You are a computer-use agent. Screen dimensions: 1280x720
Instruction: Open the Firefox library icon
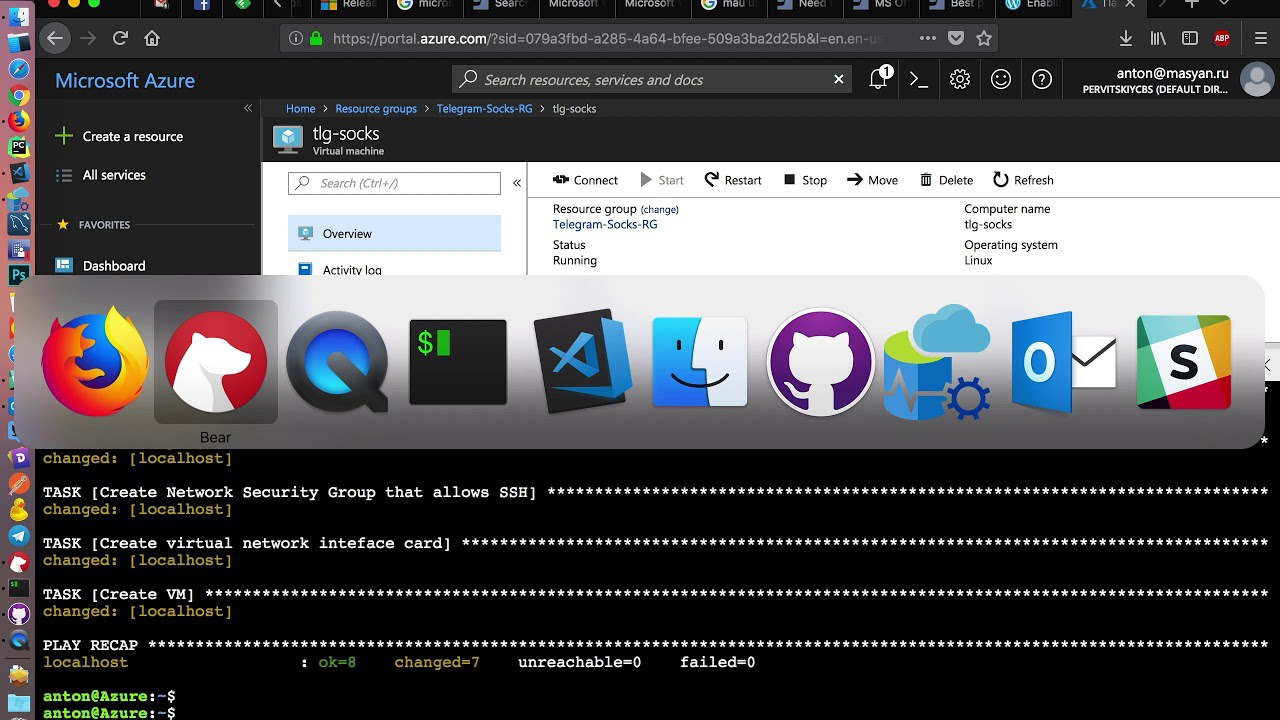(x=1158, y=38)
